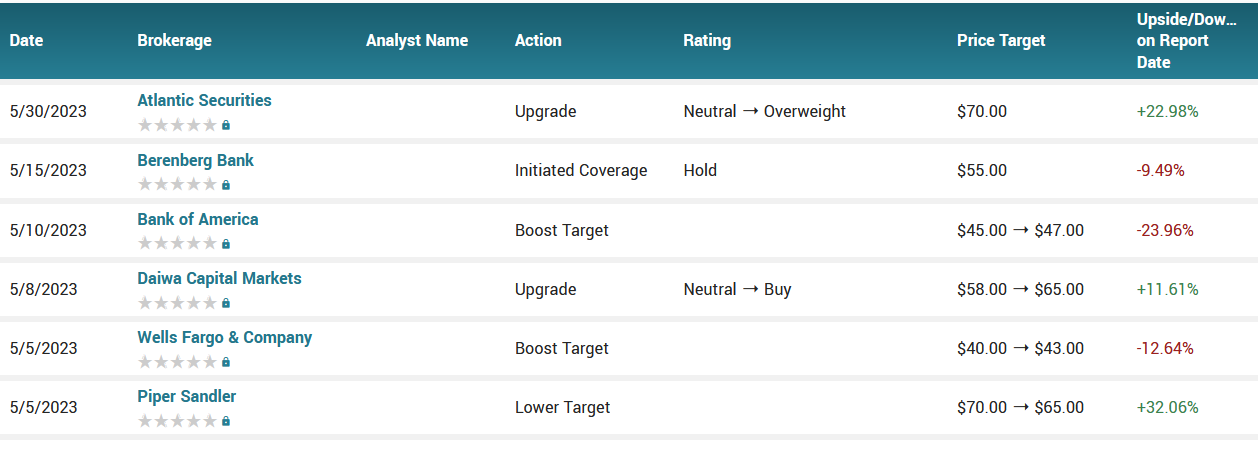Click the lock icon under Berenberg Bank

click(226, 185)
